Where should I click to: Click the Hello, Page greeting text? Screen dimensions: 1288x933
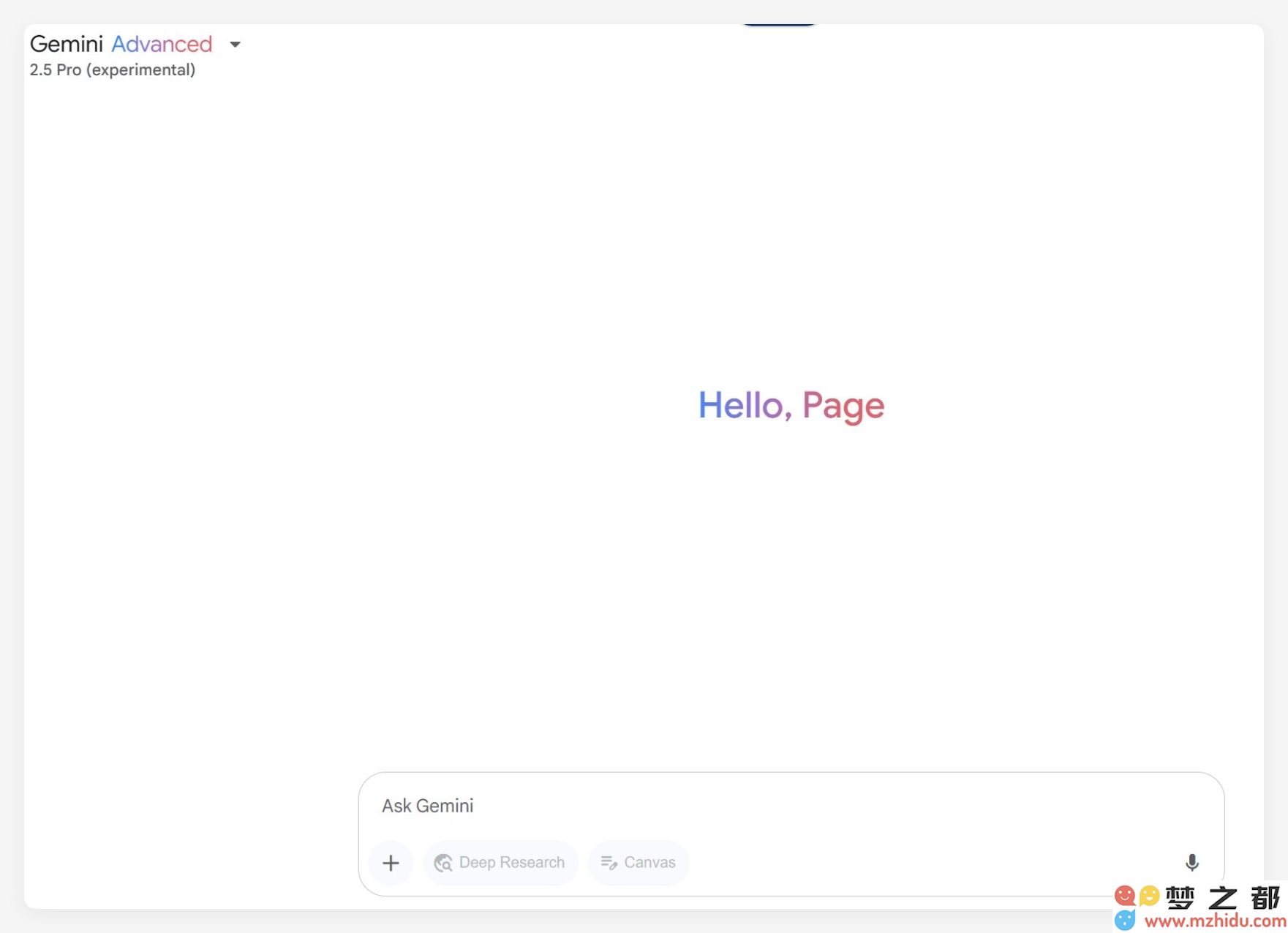791,406
